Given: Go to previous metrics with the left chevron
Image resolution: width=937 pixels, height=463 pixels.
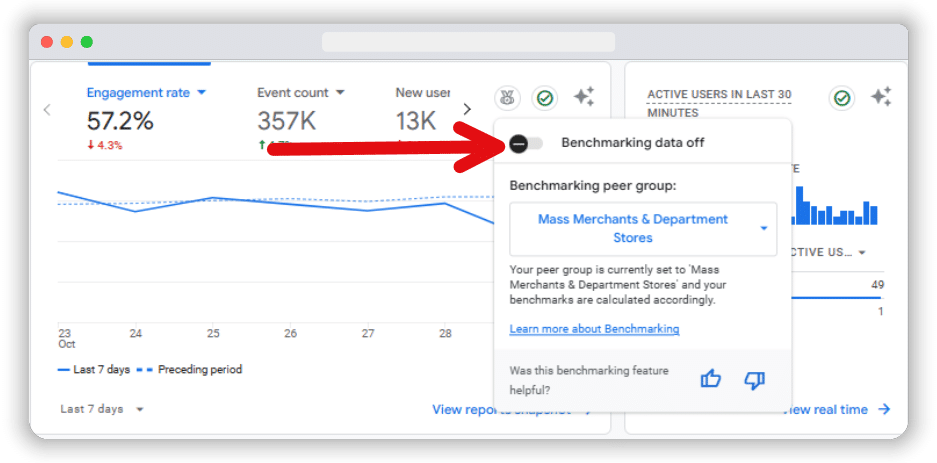Looking at the screenshot, I should point(47,109).
